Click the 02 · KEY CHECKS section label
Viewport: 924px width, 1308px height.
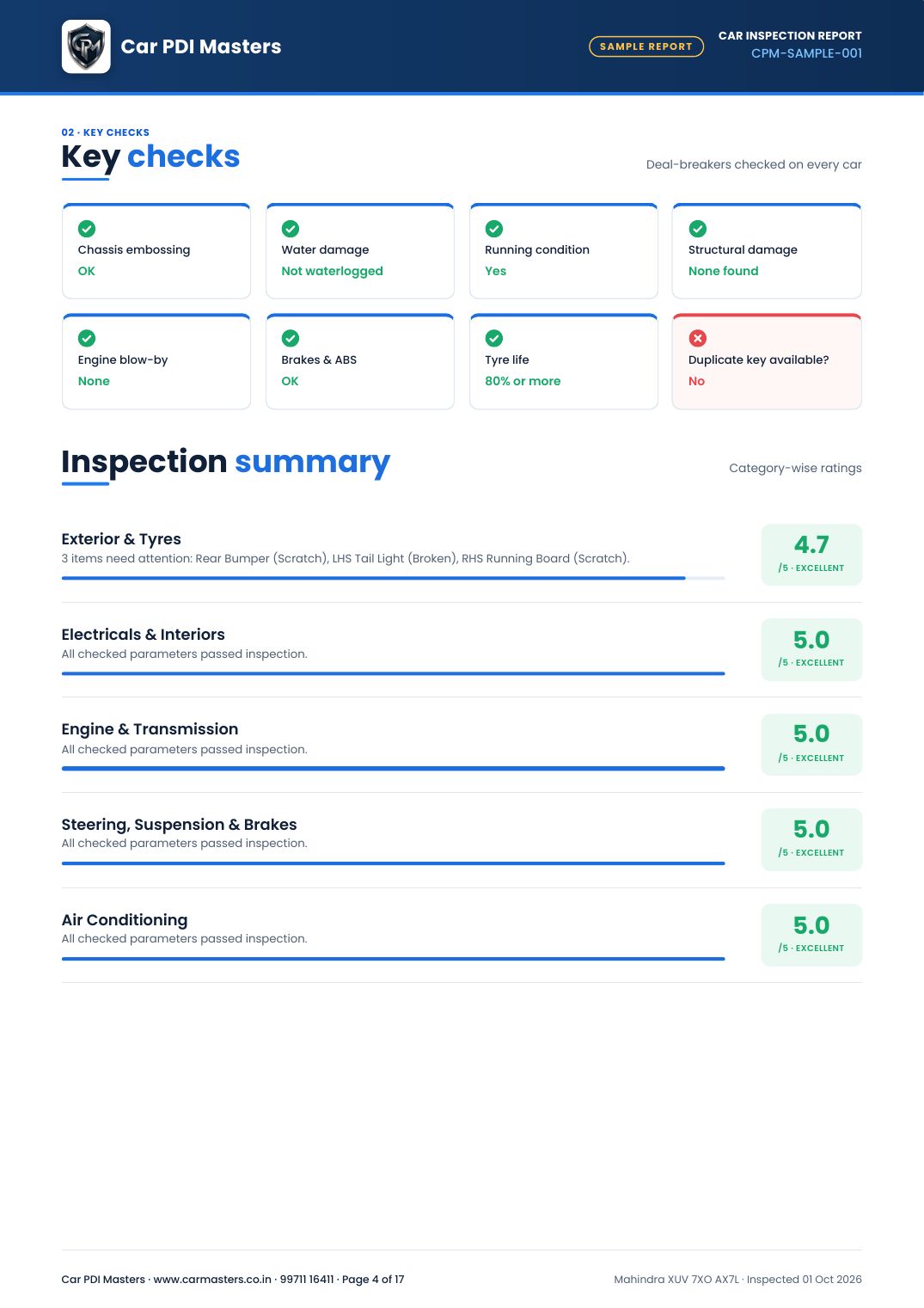click(x=105, y=132)
